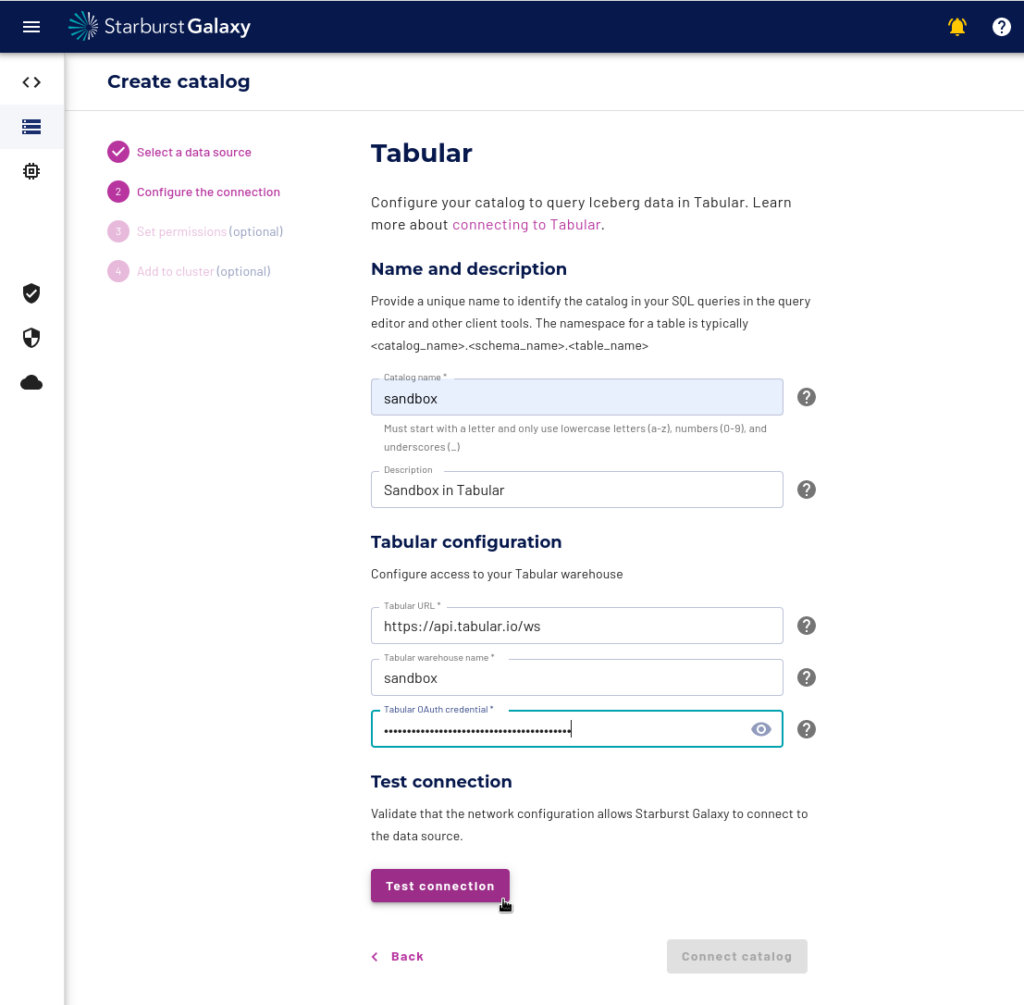
Task: Open the query editor code brackets icon
Action: click(31, 82)
